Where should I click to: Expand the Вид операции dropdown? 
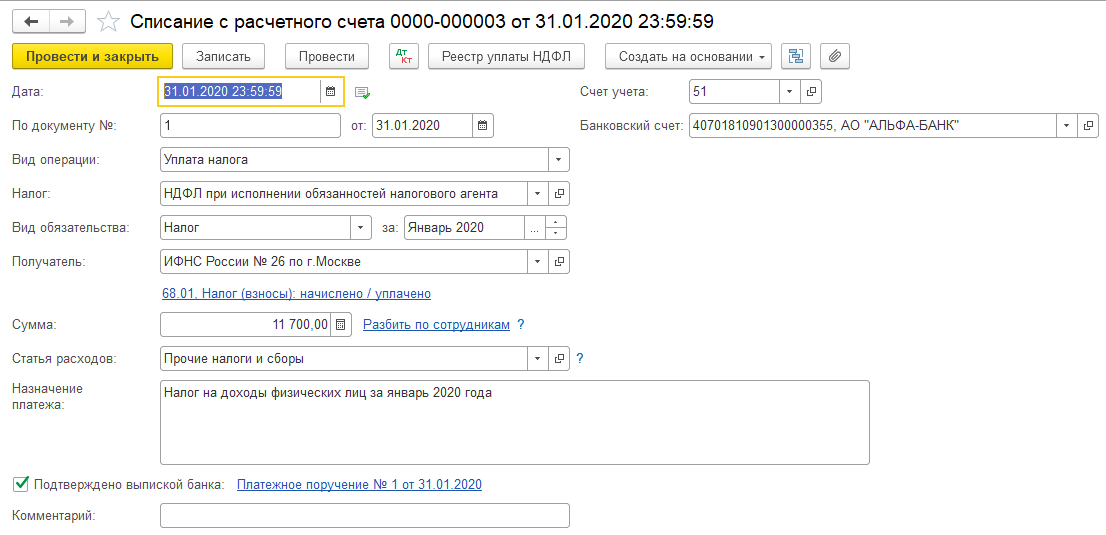(x=558, y=160)
